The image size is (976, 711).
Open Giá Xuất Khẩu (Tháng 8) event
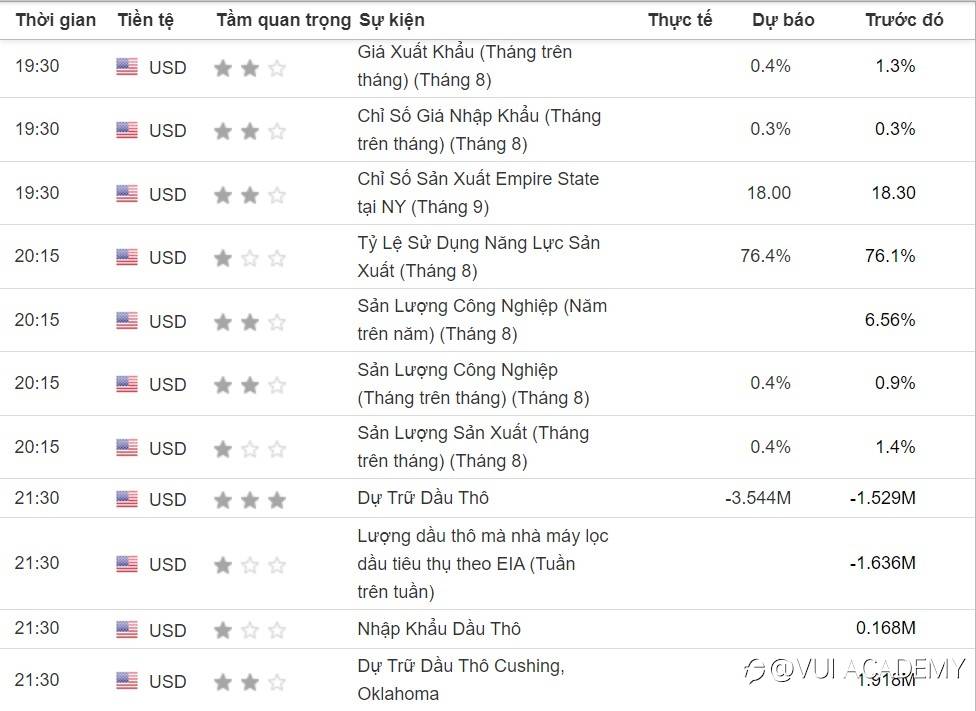coord(464,66)
